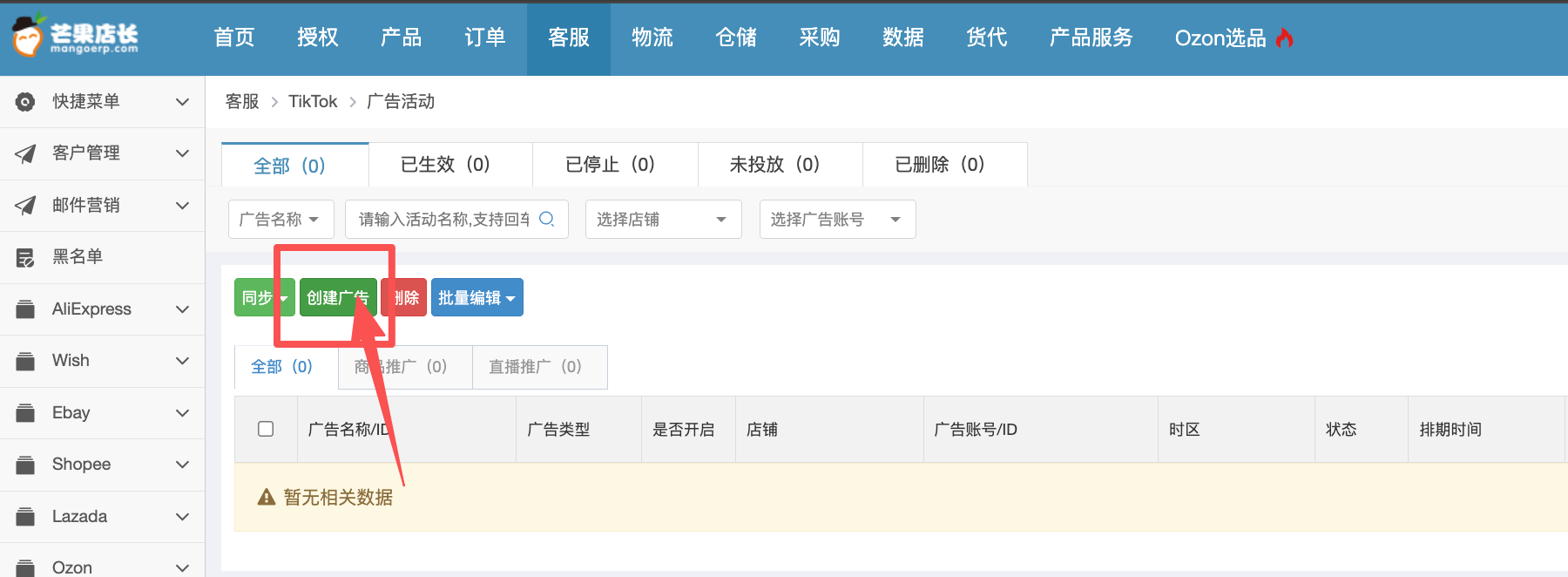Open the 选择广告账号 dropdown
This screenshot has height=577, width=1568.
[836, 220]
